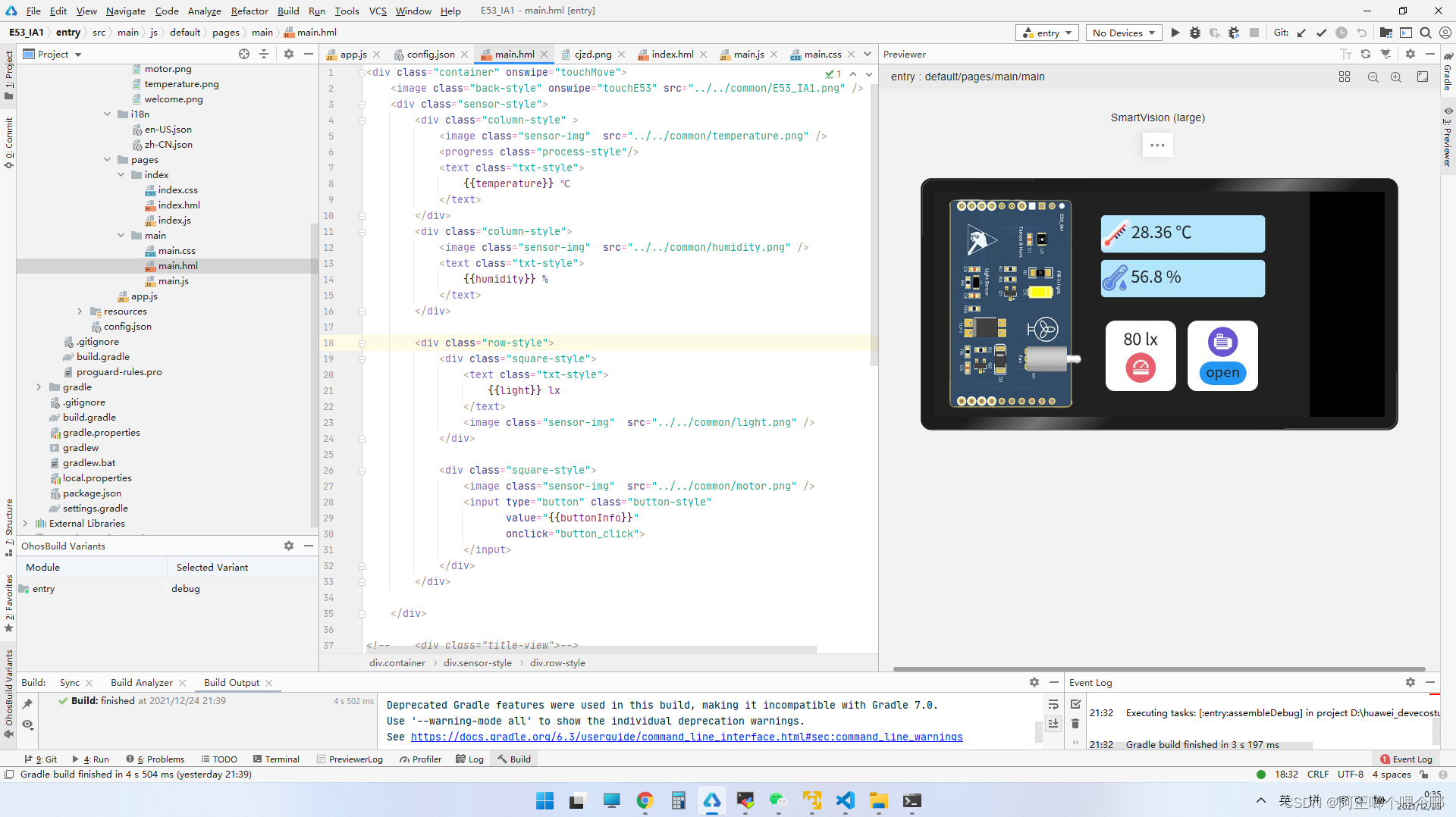
Task: Clear Event Log with trash icon
Action: tap(1075, 724)
